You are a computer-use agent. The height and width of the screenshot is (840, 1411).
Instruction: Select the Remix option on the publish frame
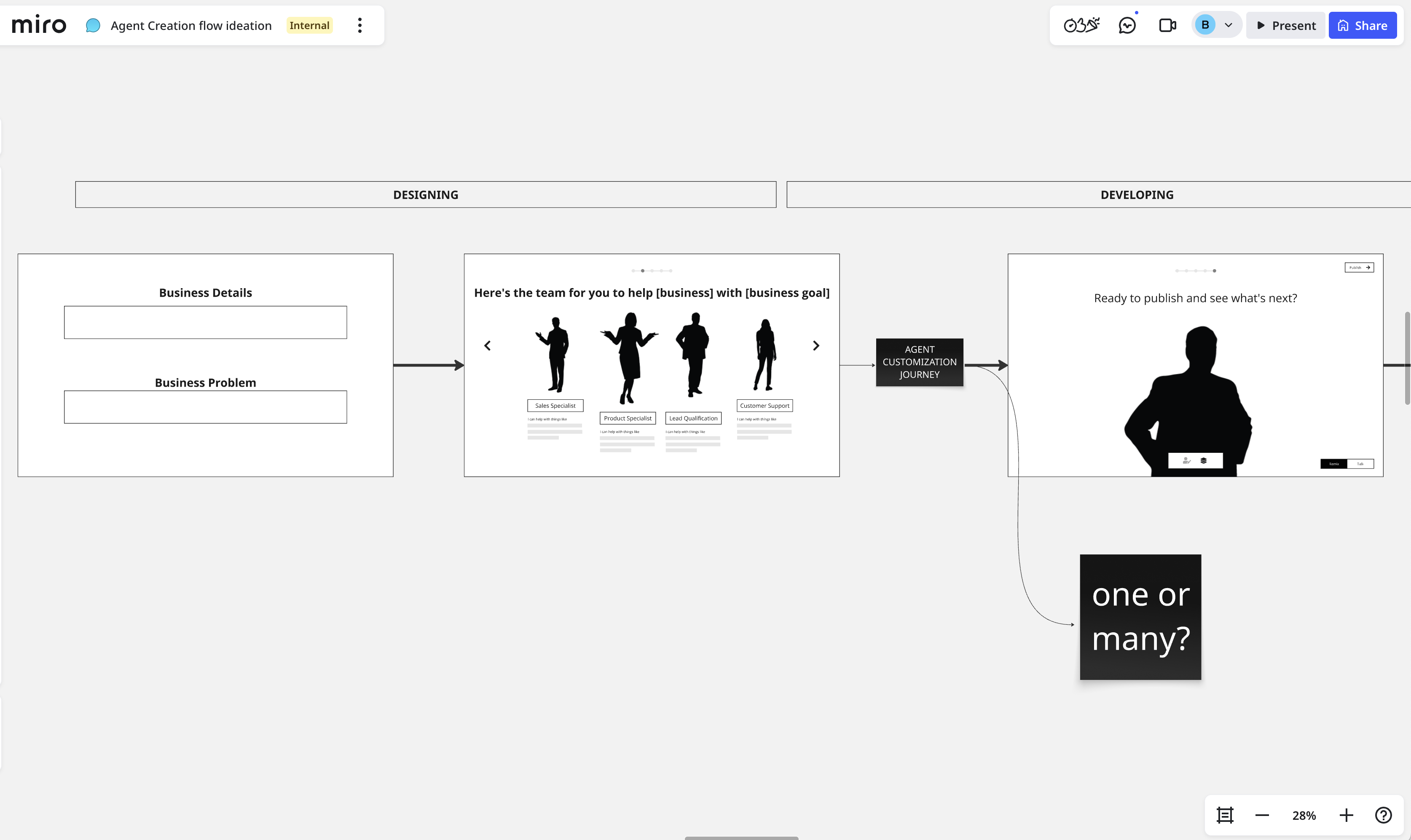click(1334, 463)
